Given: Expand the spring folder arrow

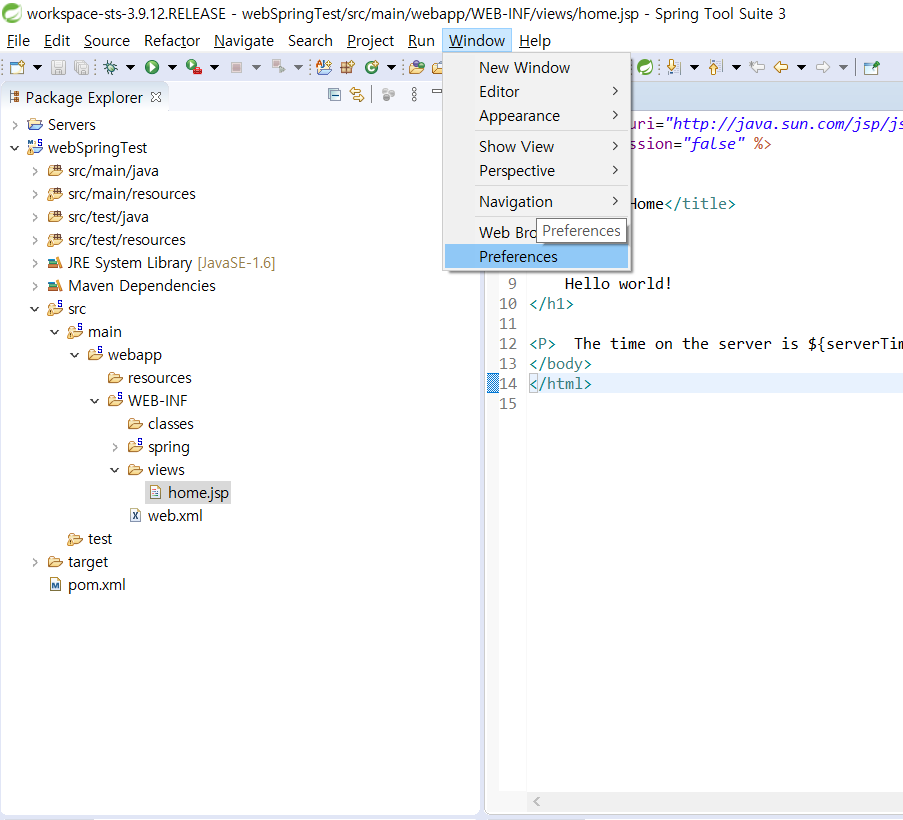Looking at the screenshot, I should click(x=115, y=447).
